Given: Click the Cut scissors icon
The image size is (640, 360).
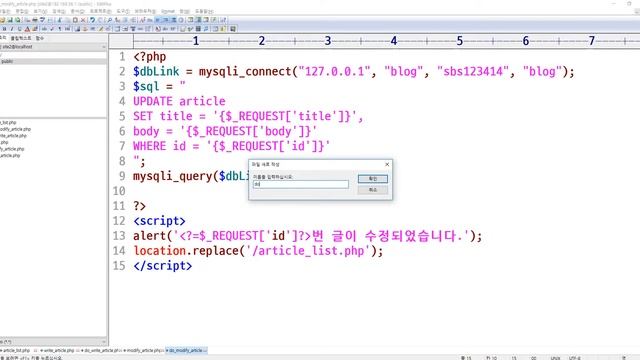Looking at the screenshot, I should (x=59, y=20).
